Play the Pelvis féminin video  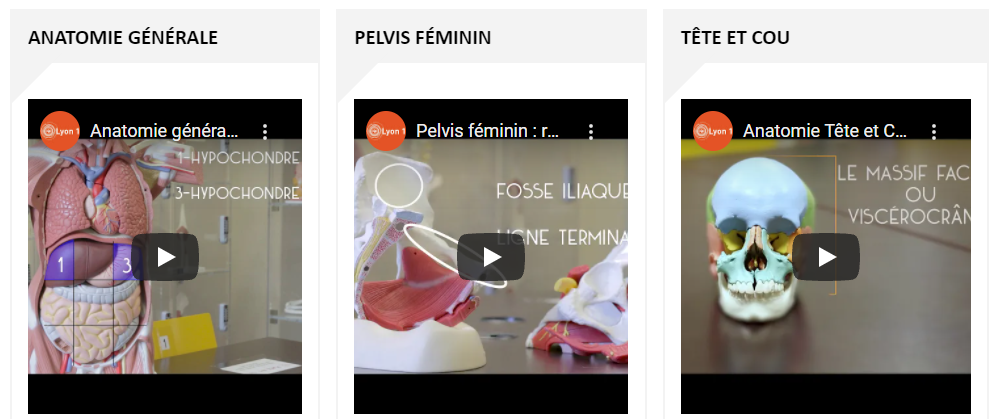click(491, 257)
